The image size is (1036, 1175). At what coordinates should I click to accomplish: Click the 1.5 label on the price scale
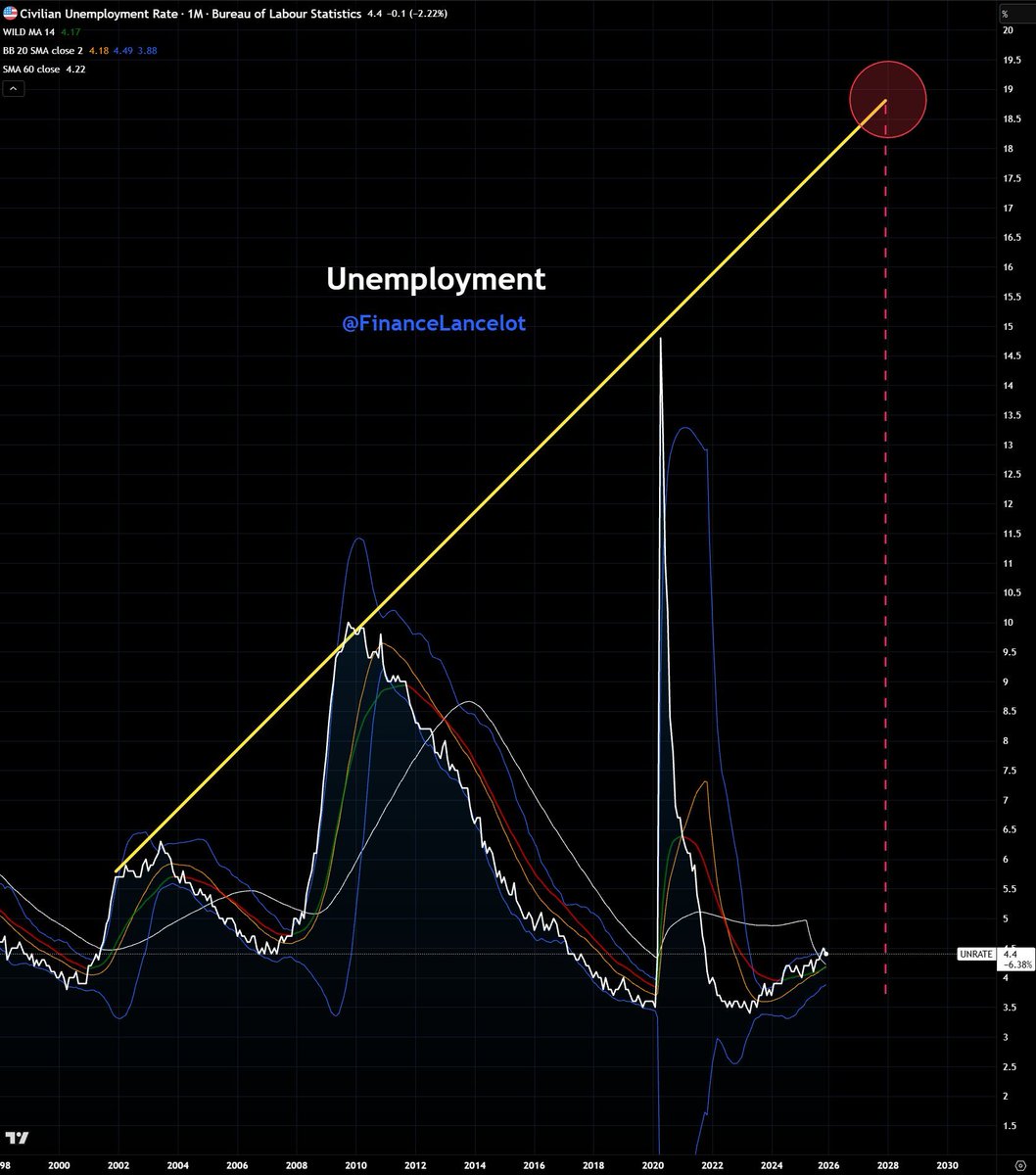(1009, 1126)
